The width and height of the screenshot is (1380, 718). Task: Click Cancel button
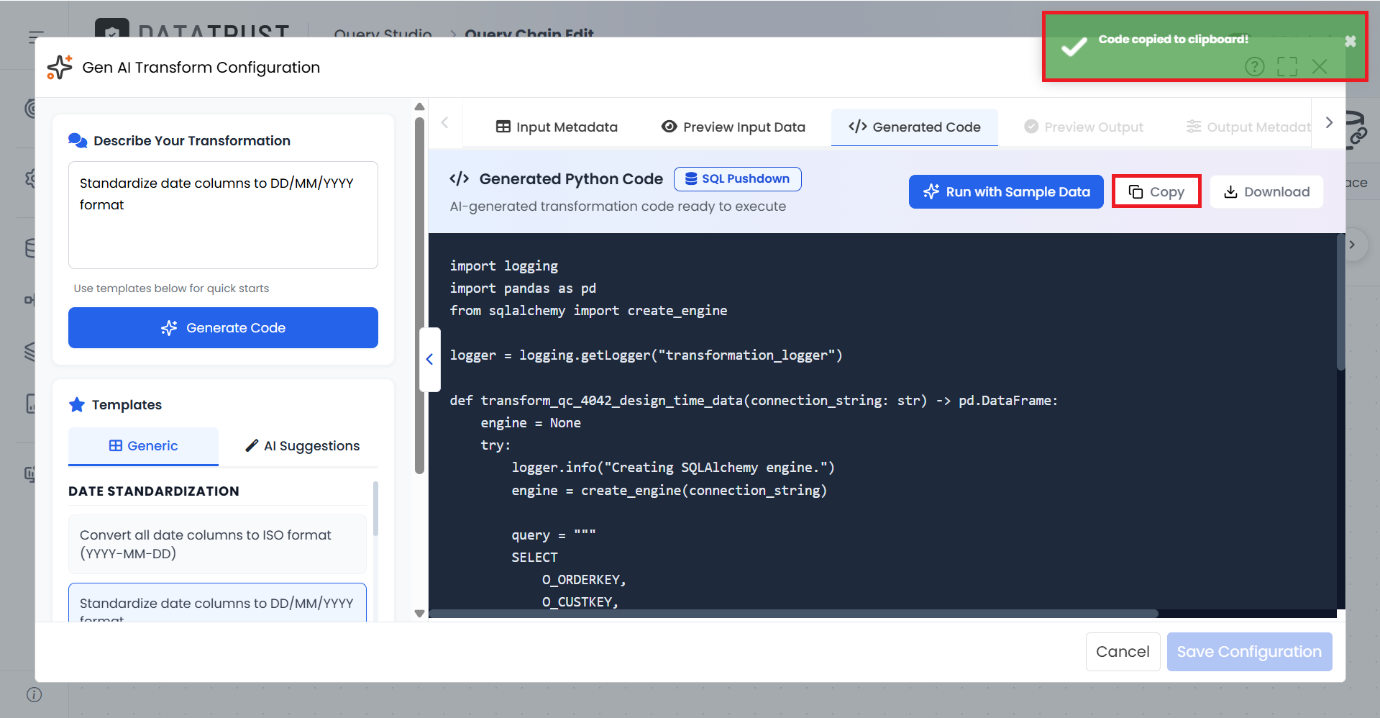(x=1123, y=652)
